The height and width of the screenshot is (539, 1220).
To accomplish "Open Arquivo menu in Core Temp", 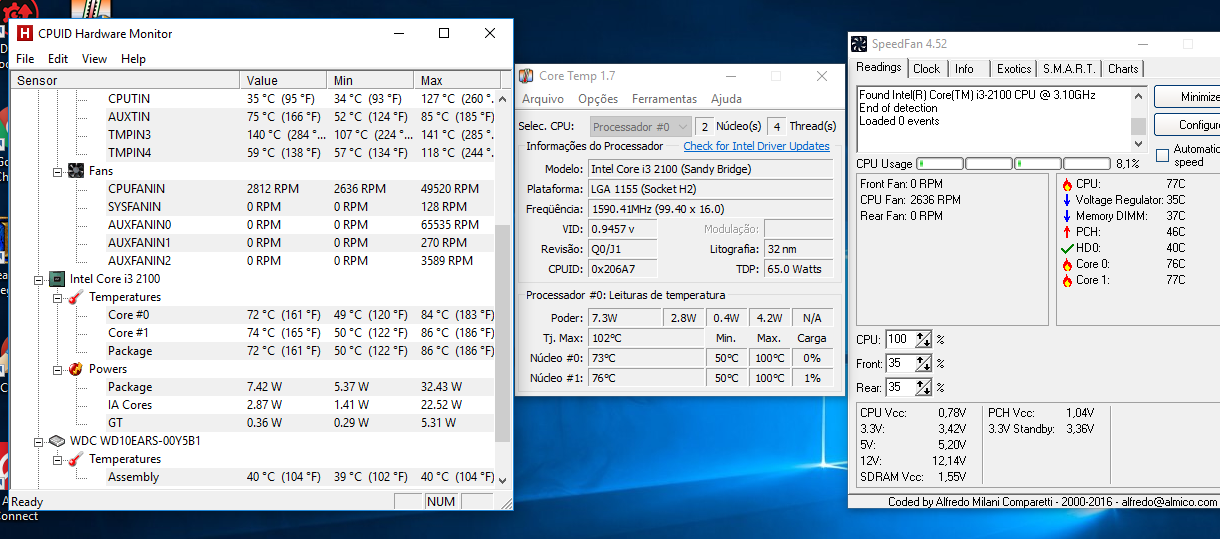I will 543,99.
